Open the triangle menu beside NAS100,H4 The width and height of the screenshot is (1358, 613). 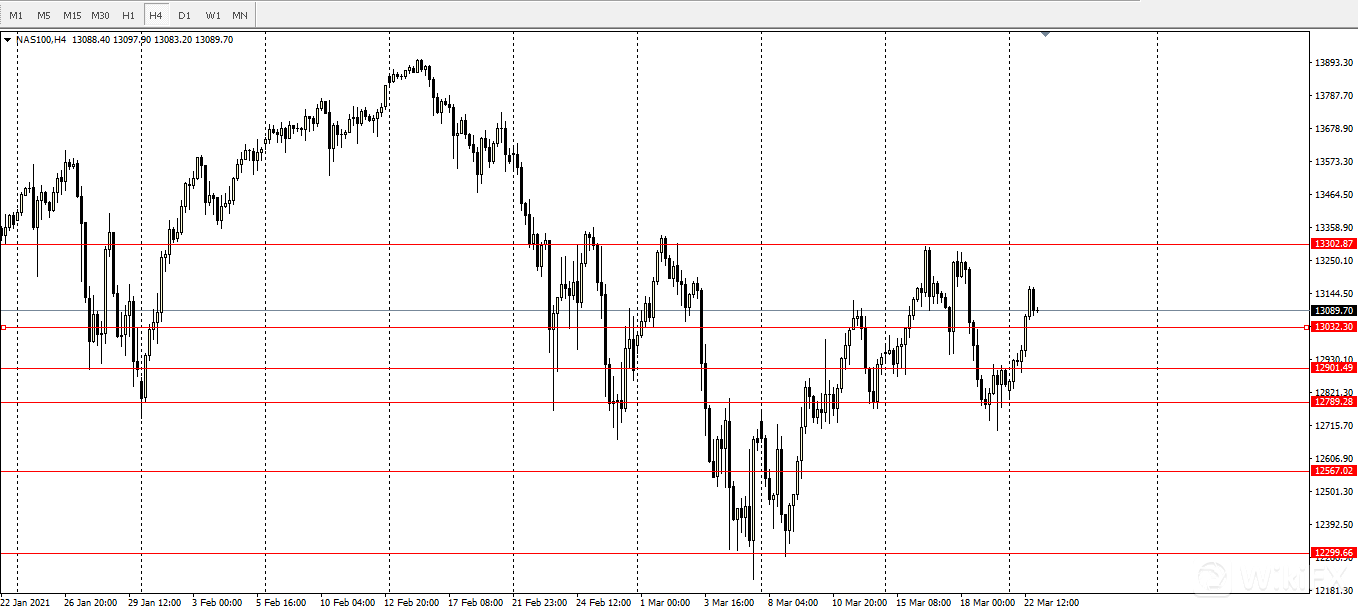(x=8, y=40)
